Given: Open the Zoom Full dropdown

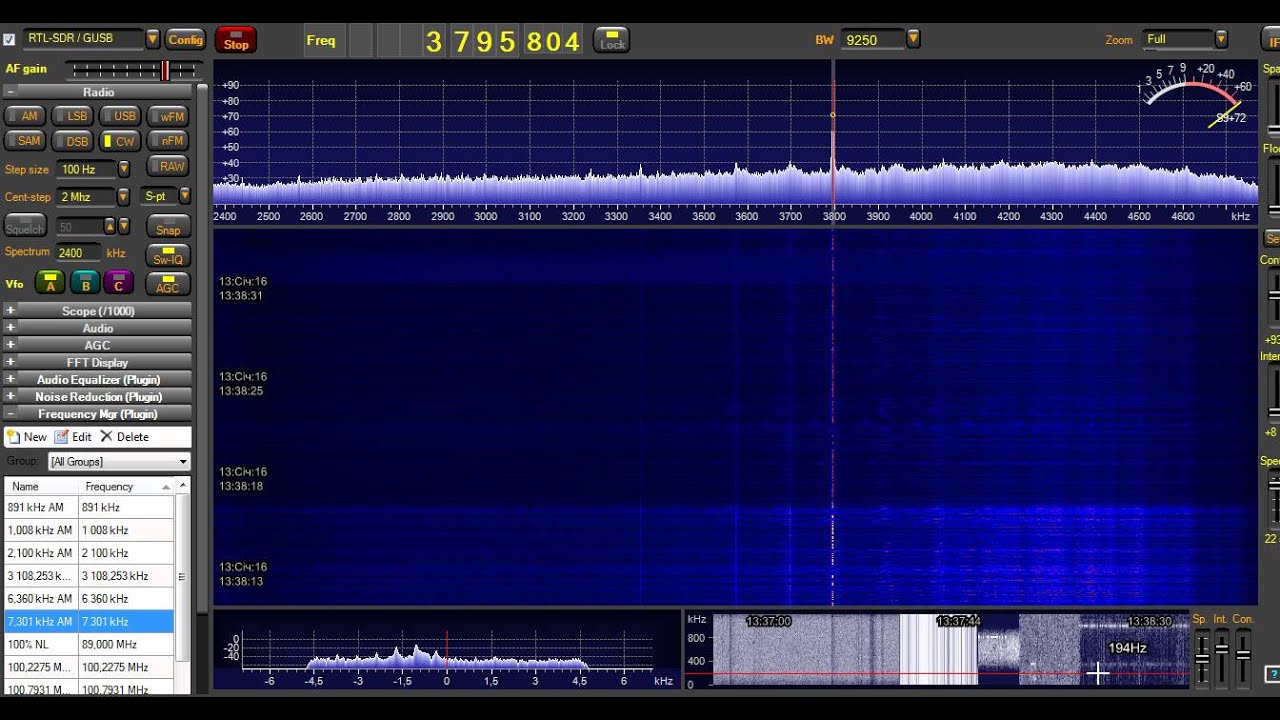Looking at the screenshot, I should pos(1221,40).
